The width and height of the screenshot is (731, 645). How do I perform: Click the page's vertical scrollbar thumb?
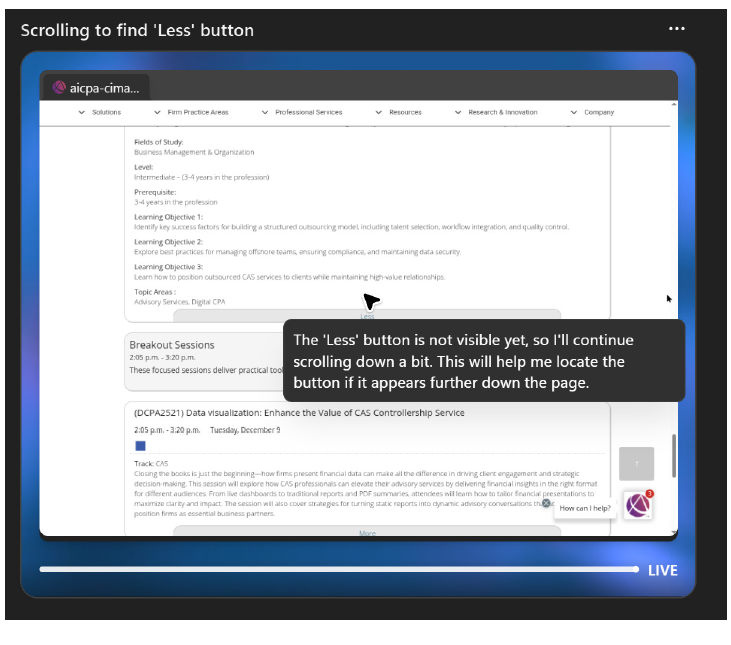point(673,455)
